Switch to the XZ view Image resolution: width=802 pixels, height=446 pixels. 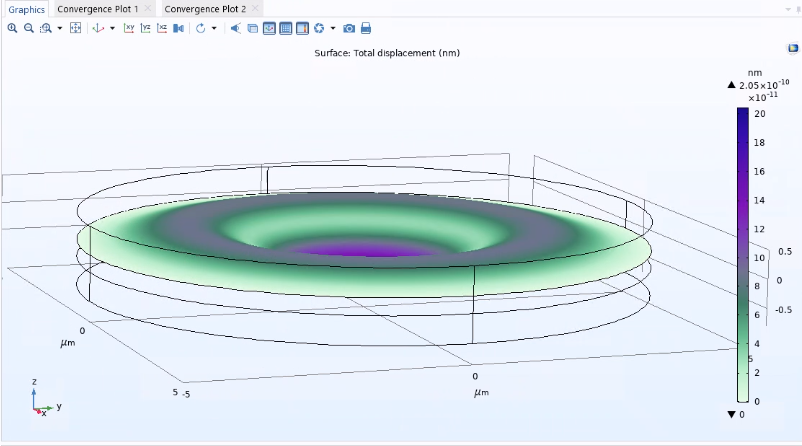[162, 29]
